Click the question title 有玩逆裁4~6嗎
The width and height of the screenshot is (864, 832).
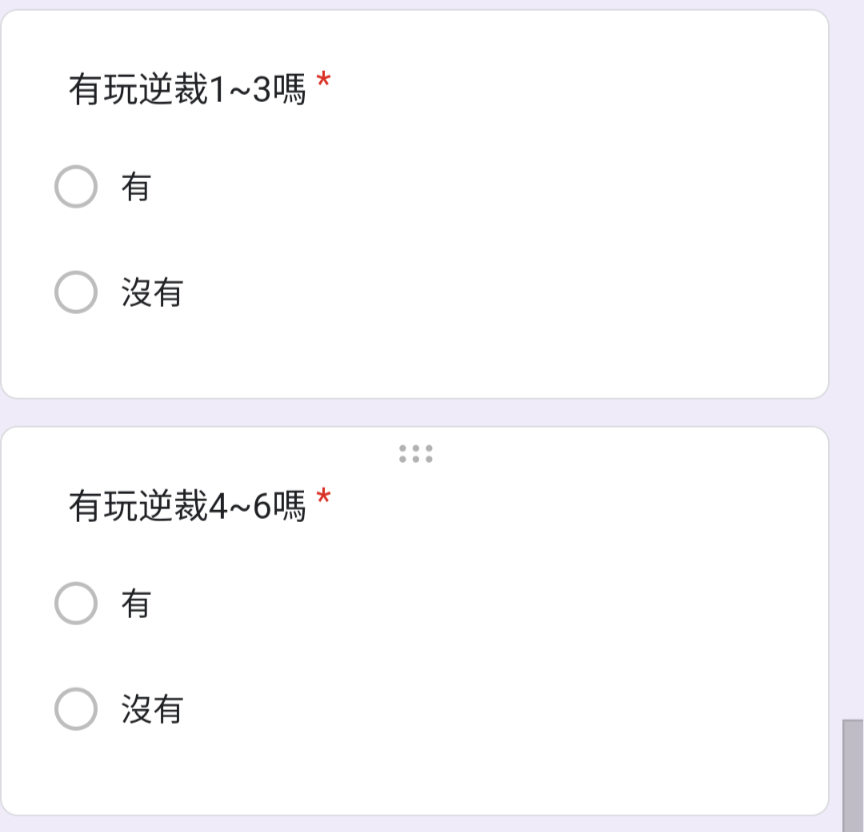[x=187, y=506]
